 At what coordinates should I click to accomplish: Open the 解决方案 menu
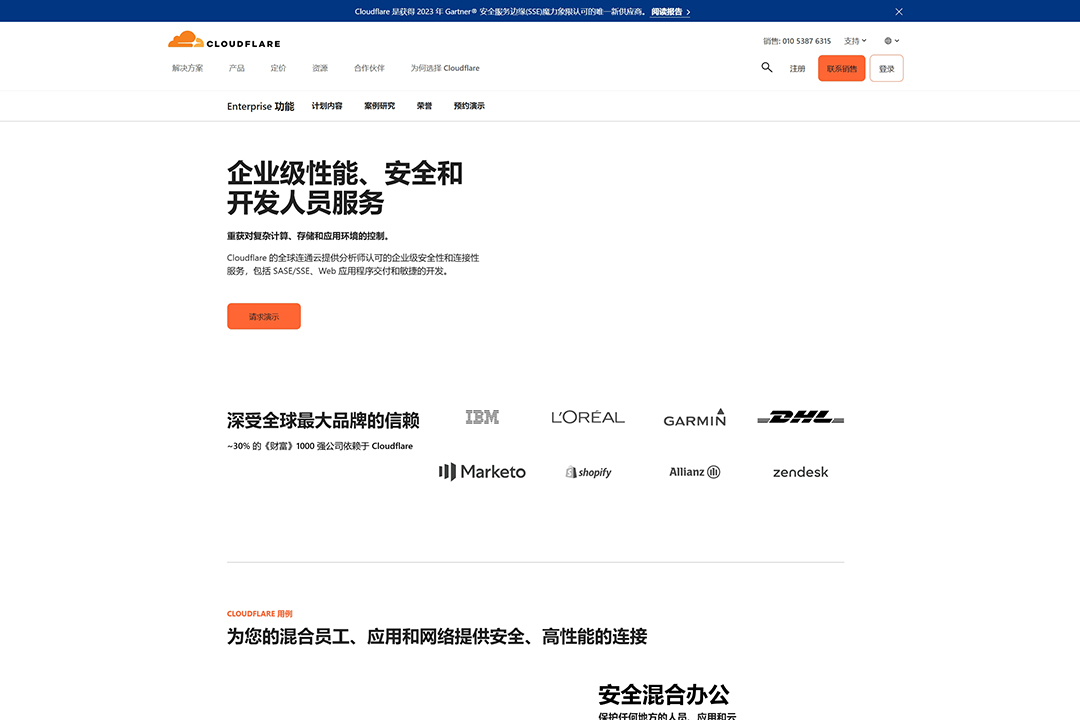[187, 68]
